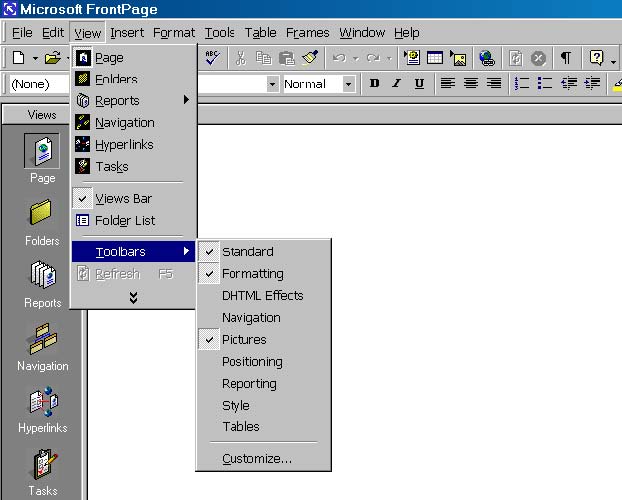
Task: Click the Numbered List button
Action: click(x=522, y=84)
